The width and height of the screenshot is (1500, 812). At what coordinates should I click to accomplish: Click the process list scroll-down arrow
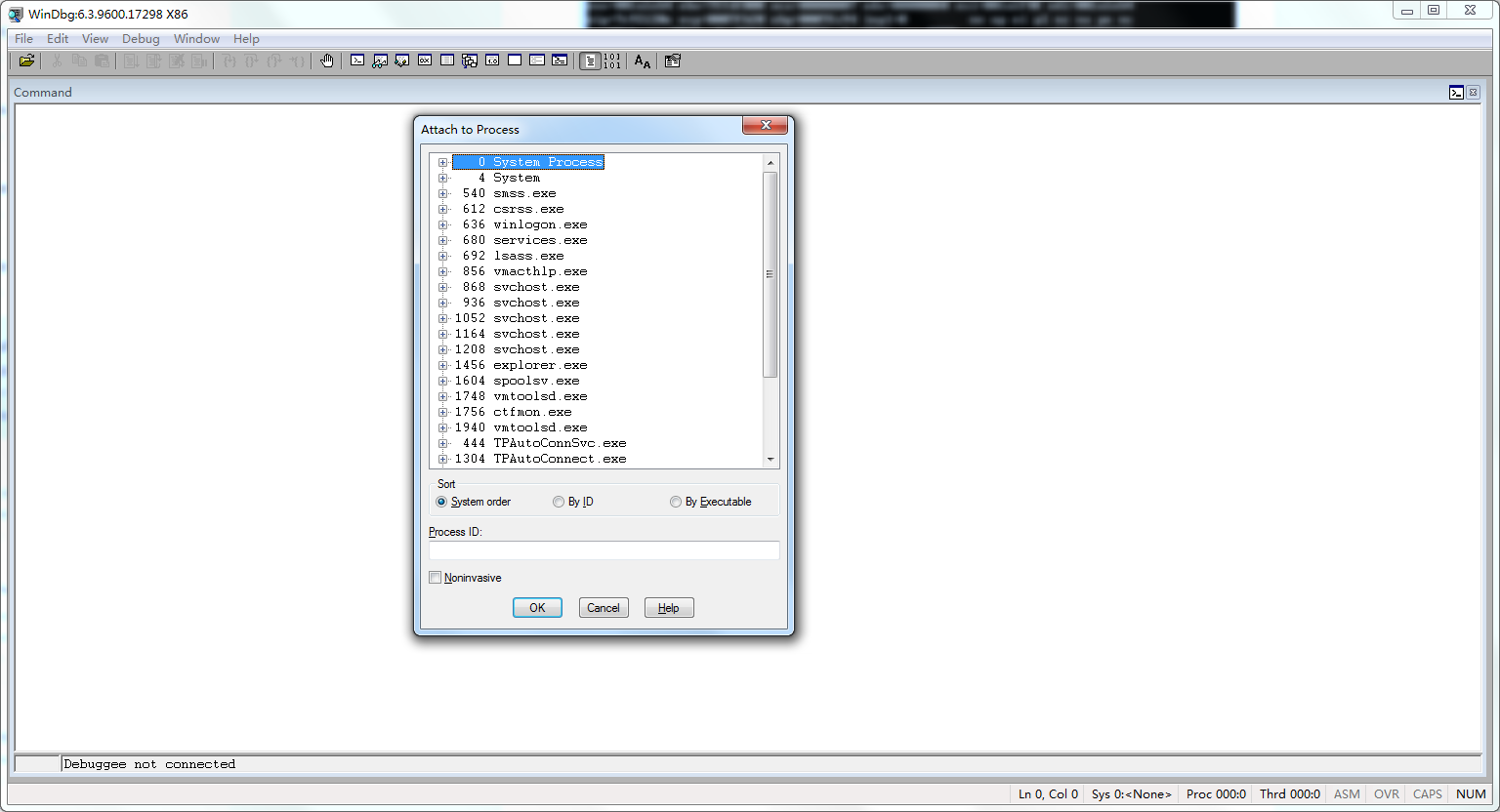pos(770,459)
